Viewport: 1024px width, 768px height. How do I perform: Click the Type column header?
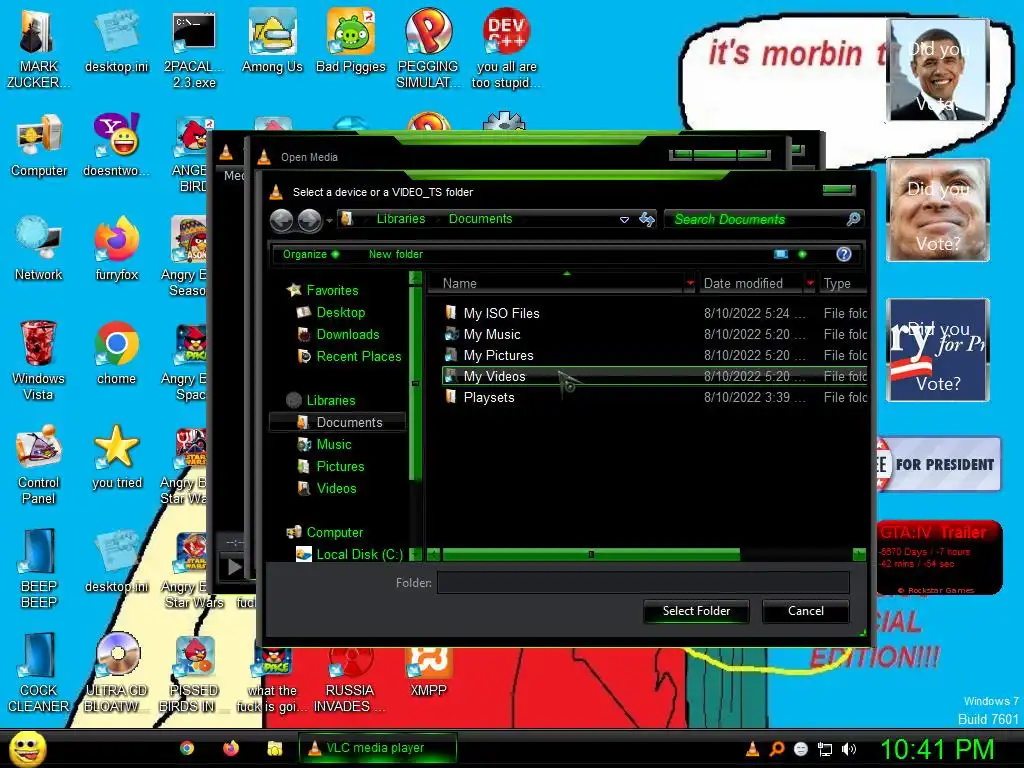click(x=842, y=283)
